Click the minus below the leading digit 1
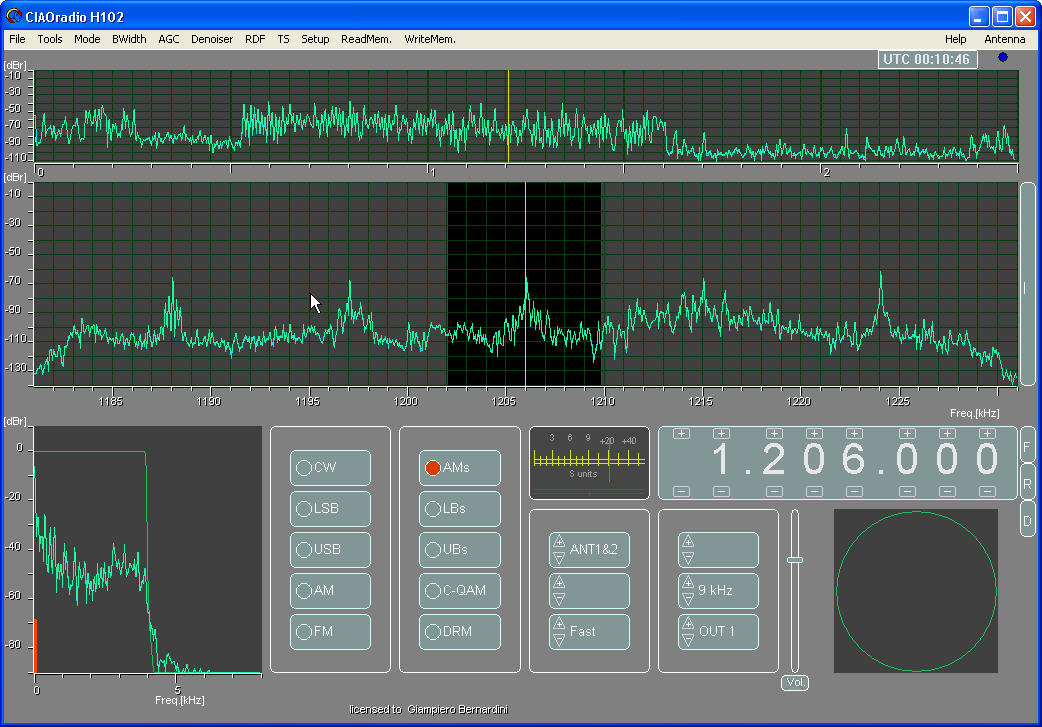1042x727 pixels. click(721, 492)
